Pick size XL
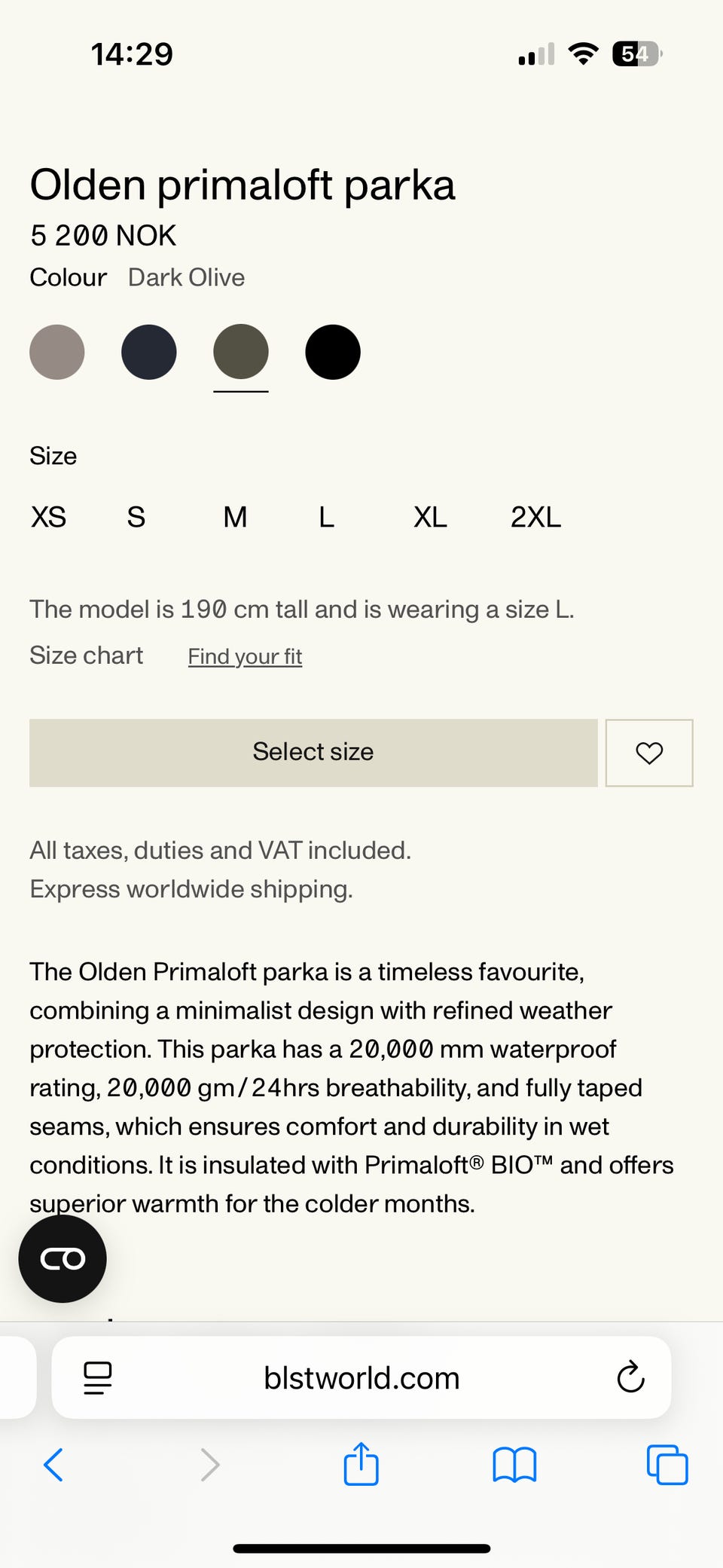The image size is (723, 1568). click(x=430, y=517)
